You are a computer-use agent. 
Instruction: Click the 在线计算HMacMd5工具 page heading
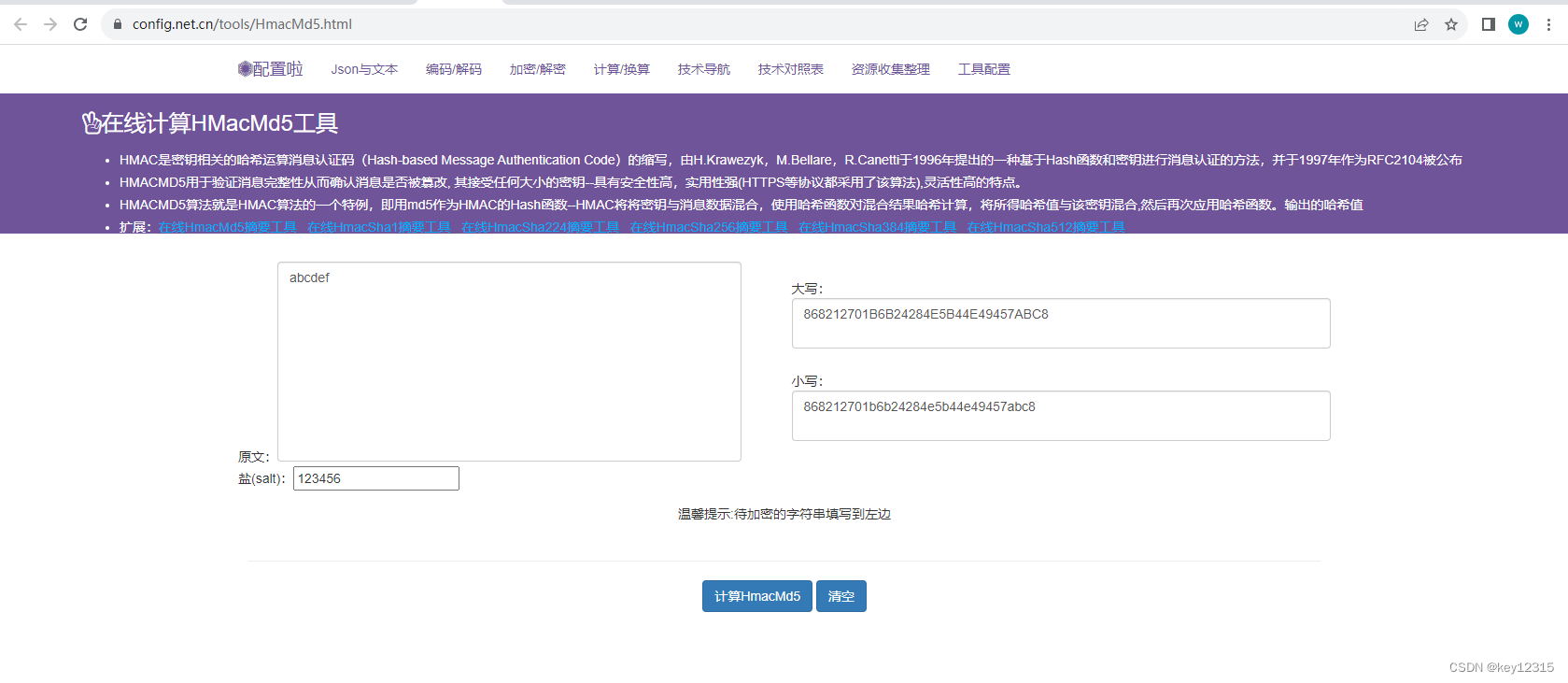pos(210,123)
